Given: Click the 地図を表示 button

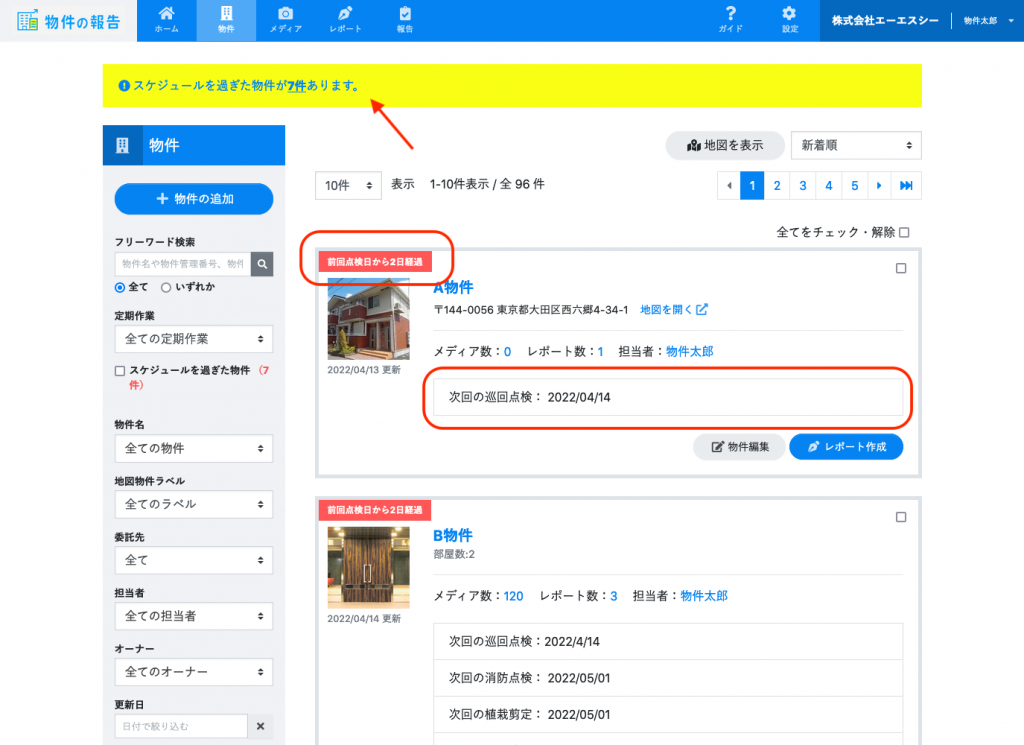Looking at the screenshot, I should (x=725, y=145).
